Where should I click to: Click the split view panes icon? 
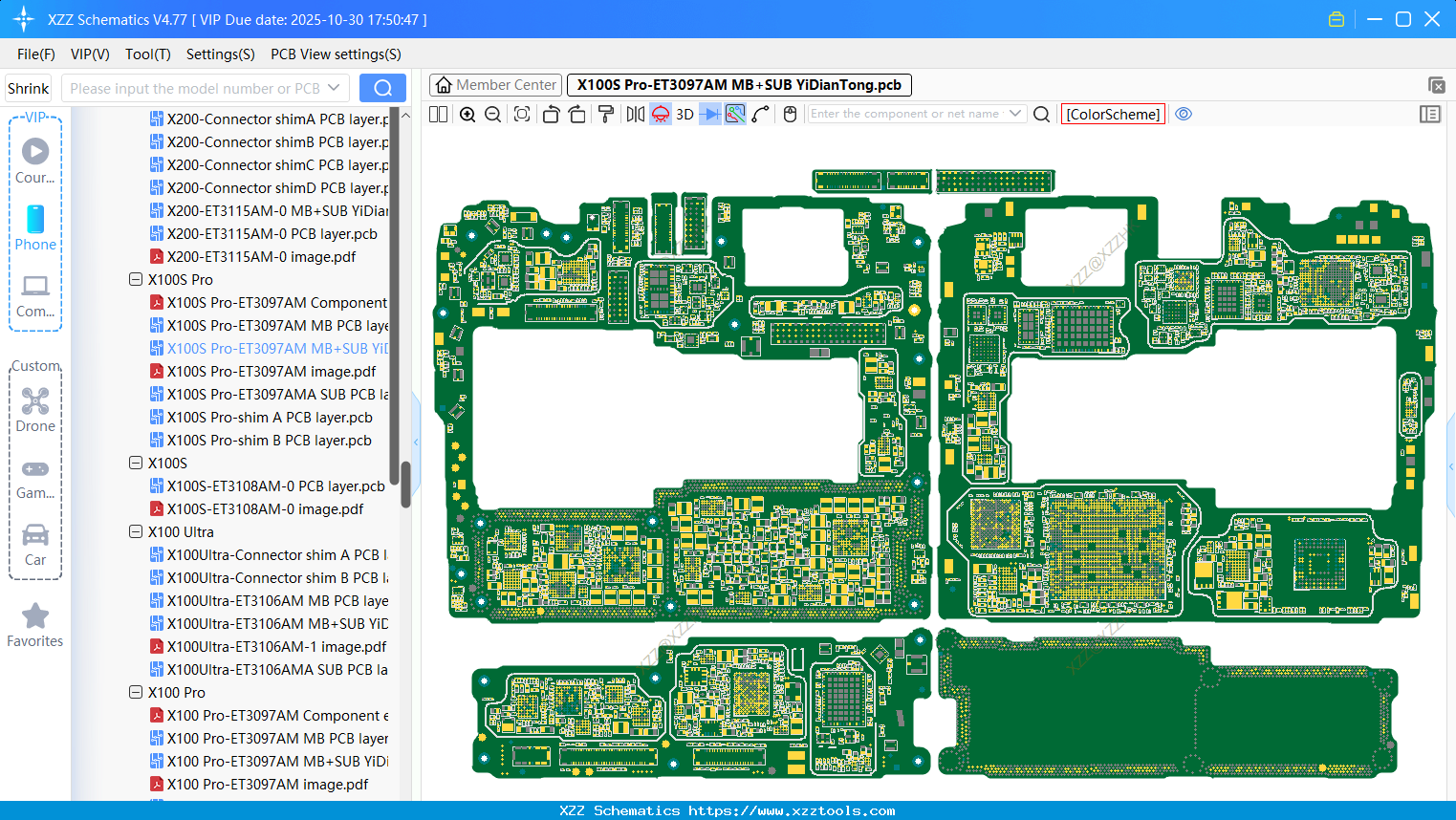click(439, 115)
